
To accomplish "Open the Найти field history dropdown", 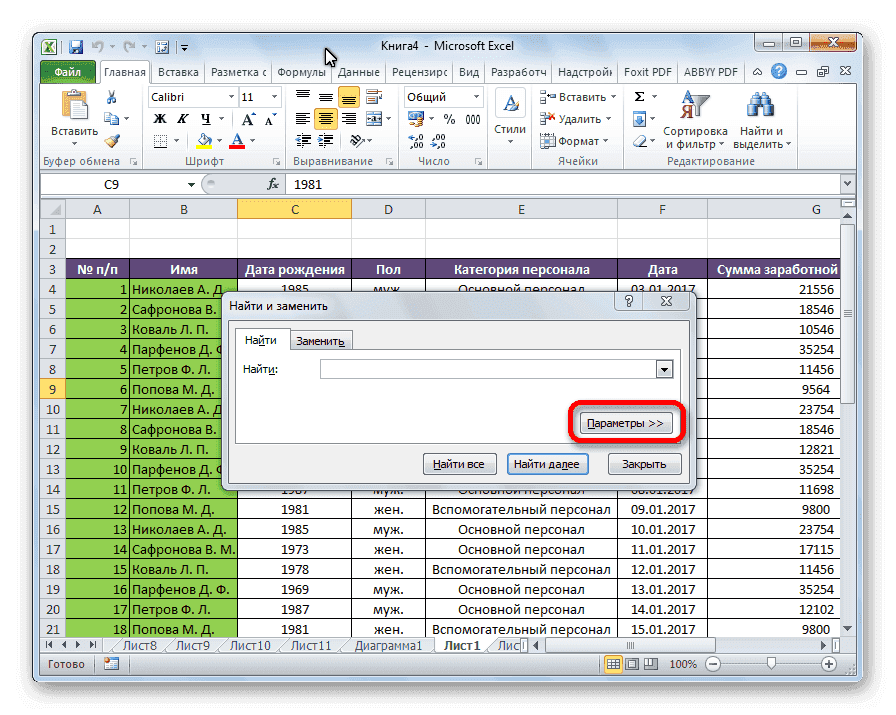I will pos(663,369).
